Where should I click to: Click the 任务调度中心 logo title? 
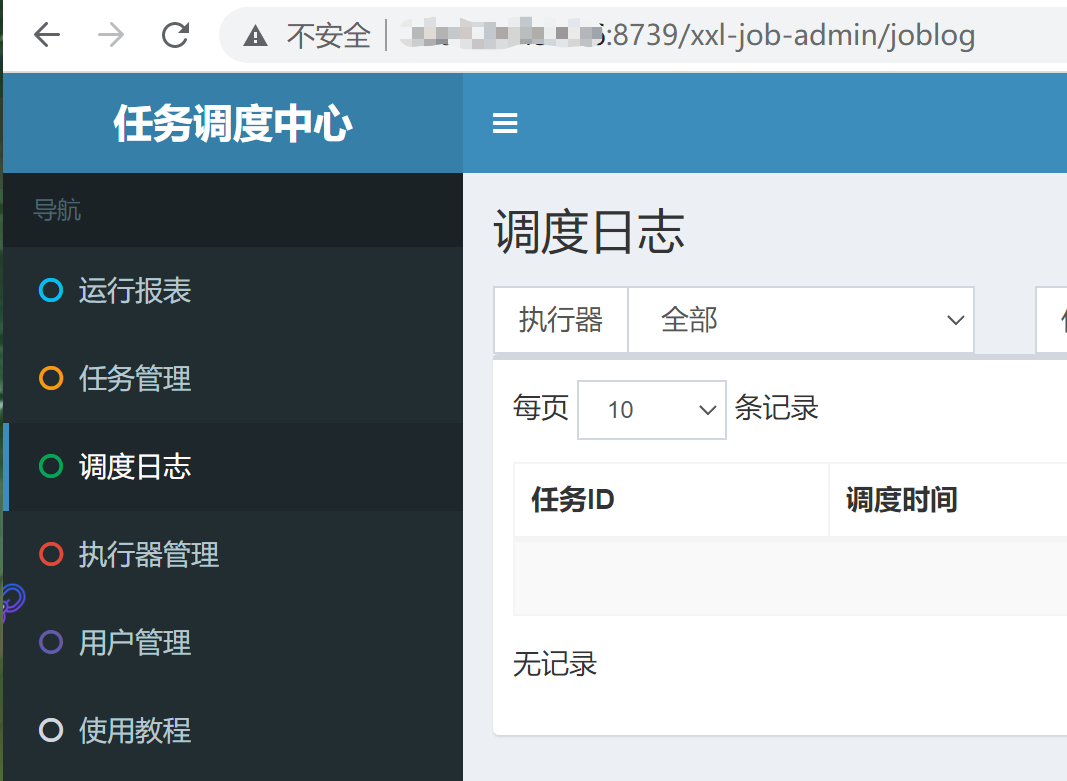pyautogui.click(x=232, y=124)
